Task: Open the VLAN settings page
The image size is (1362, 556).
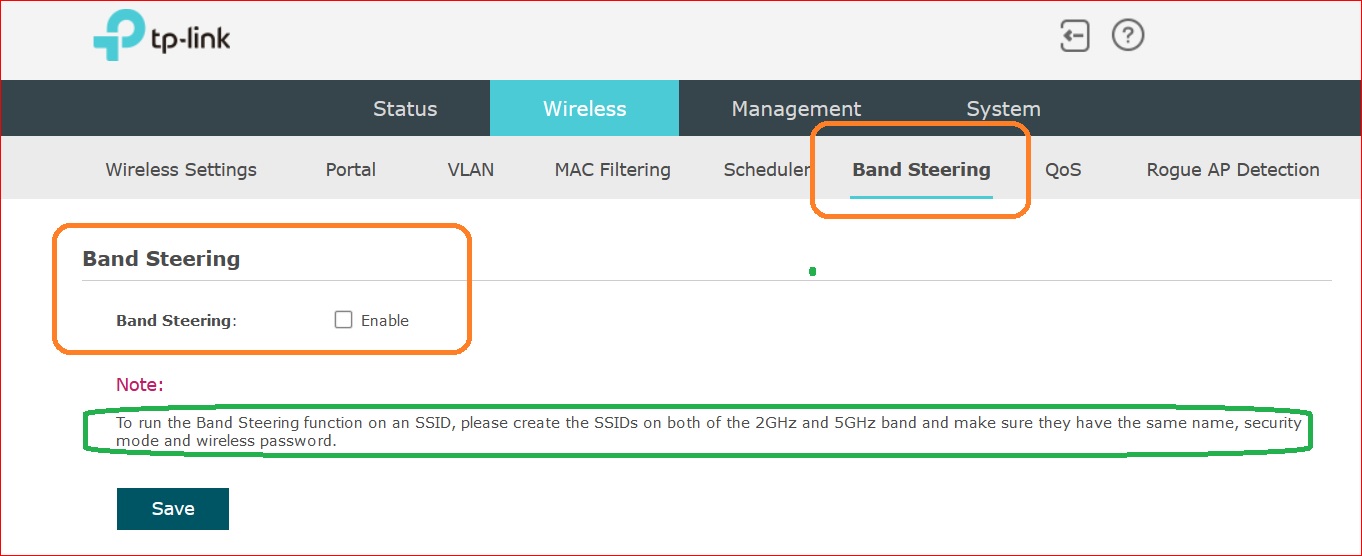Action: pos(471,170)
